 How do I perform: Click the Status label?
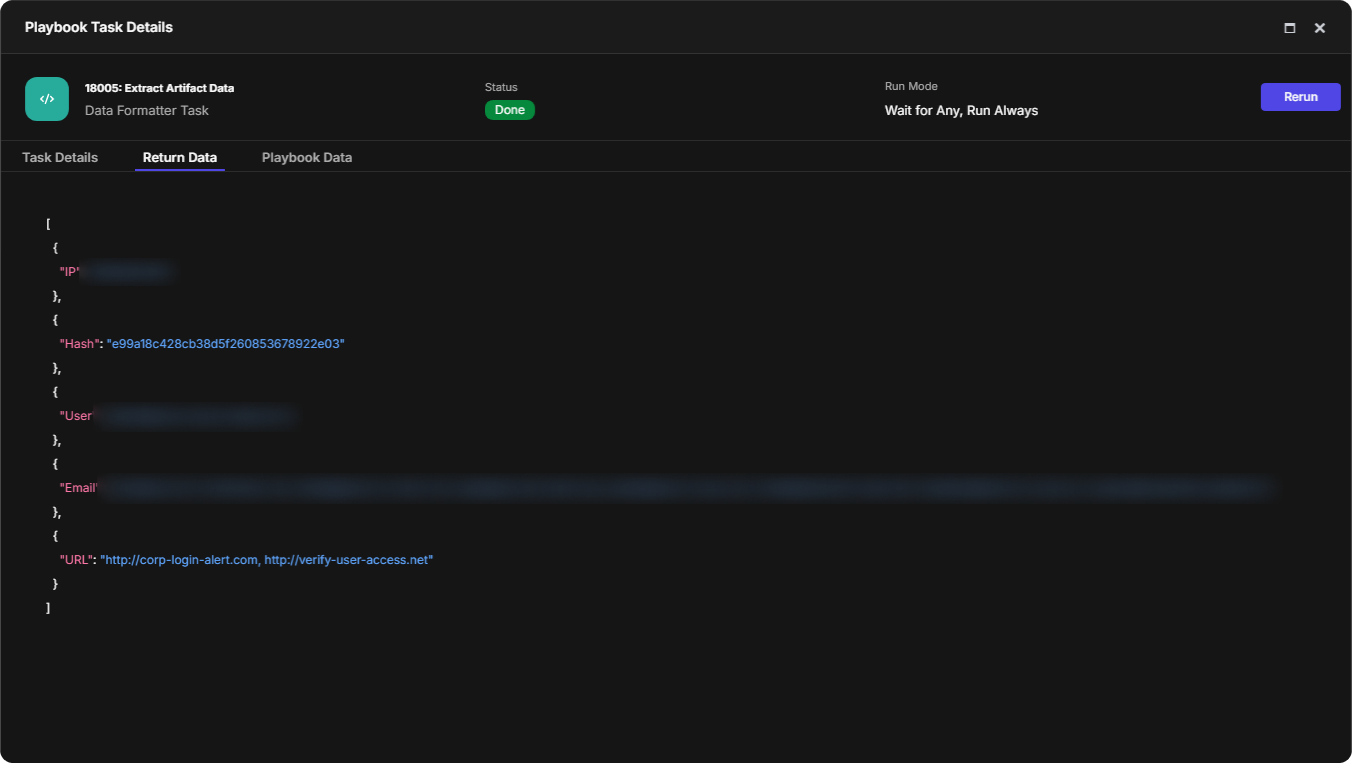[x=501, y=87]
